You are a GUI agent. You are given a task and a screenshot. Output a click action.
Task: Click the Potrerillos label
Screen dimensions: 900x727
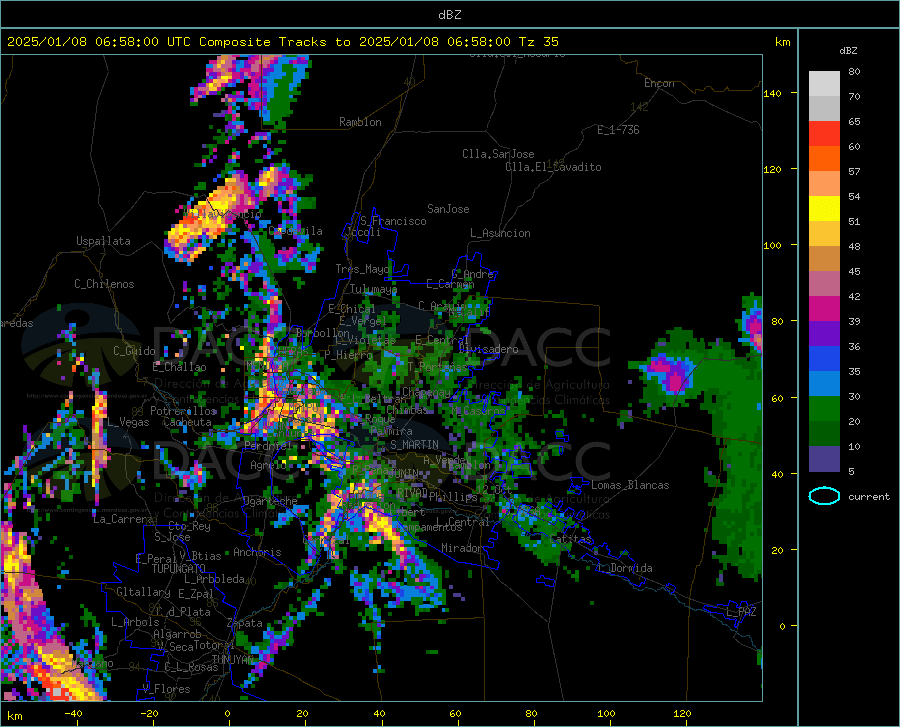(x=183, y=411)
